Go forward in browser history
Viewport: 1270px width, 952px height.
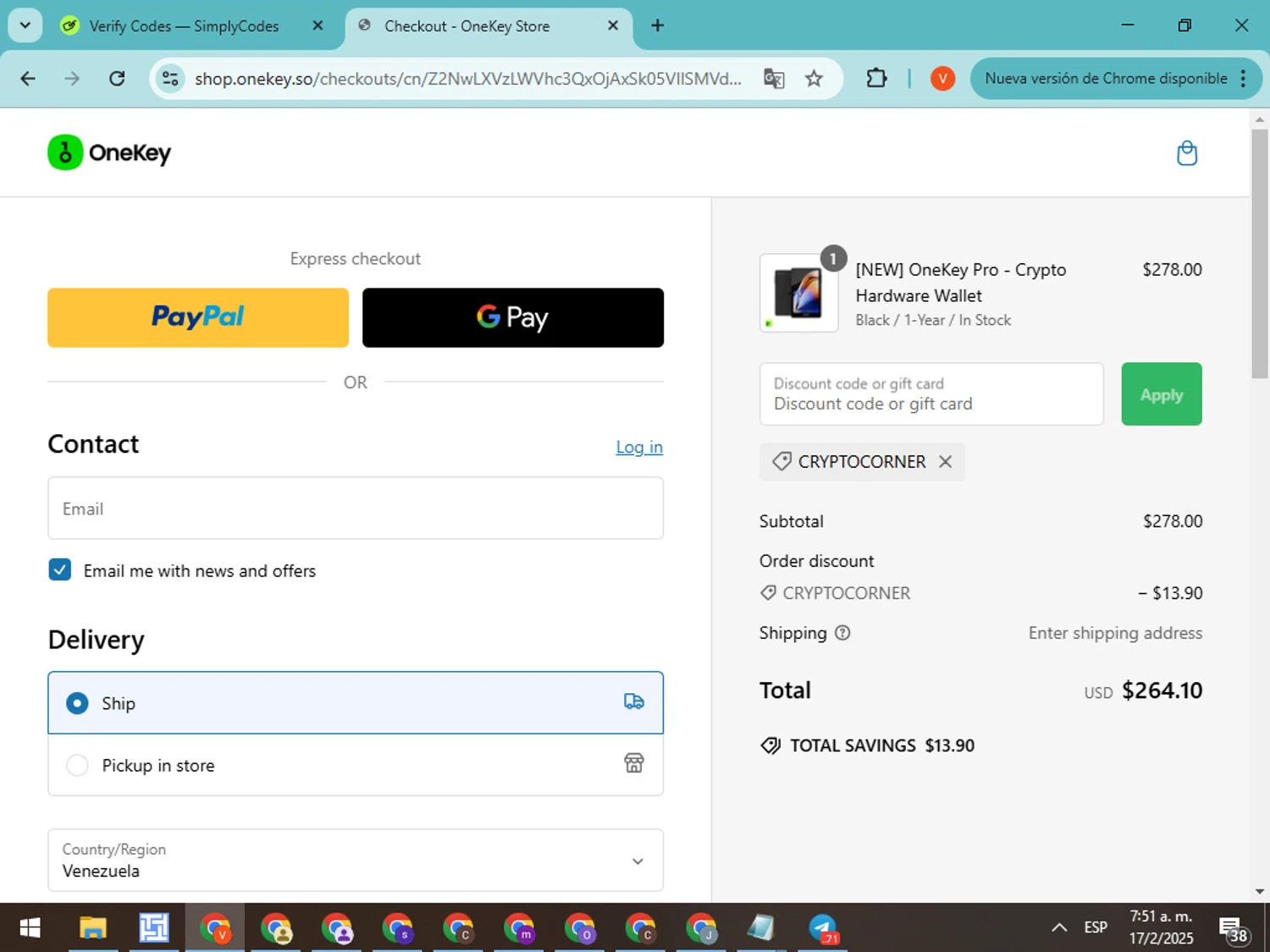72,79
